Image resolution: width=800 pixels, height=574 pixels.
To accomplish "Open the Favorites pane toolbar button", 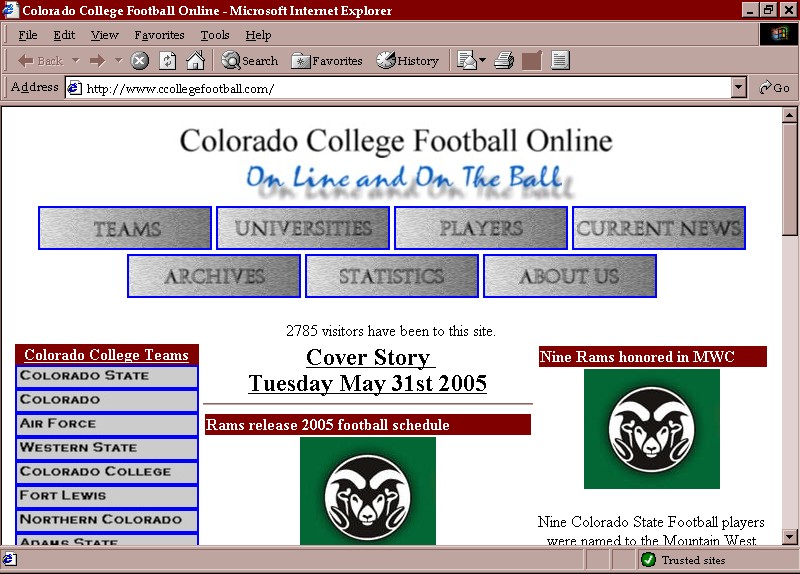I will click(327, 61).
